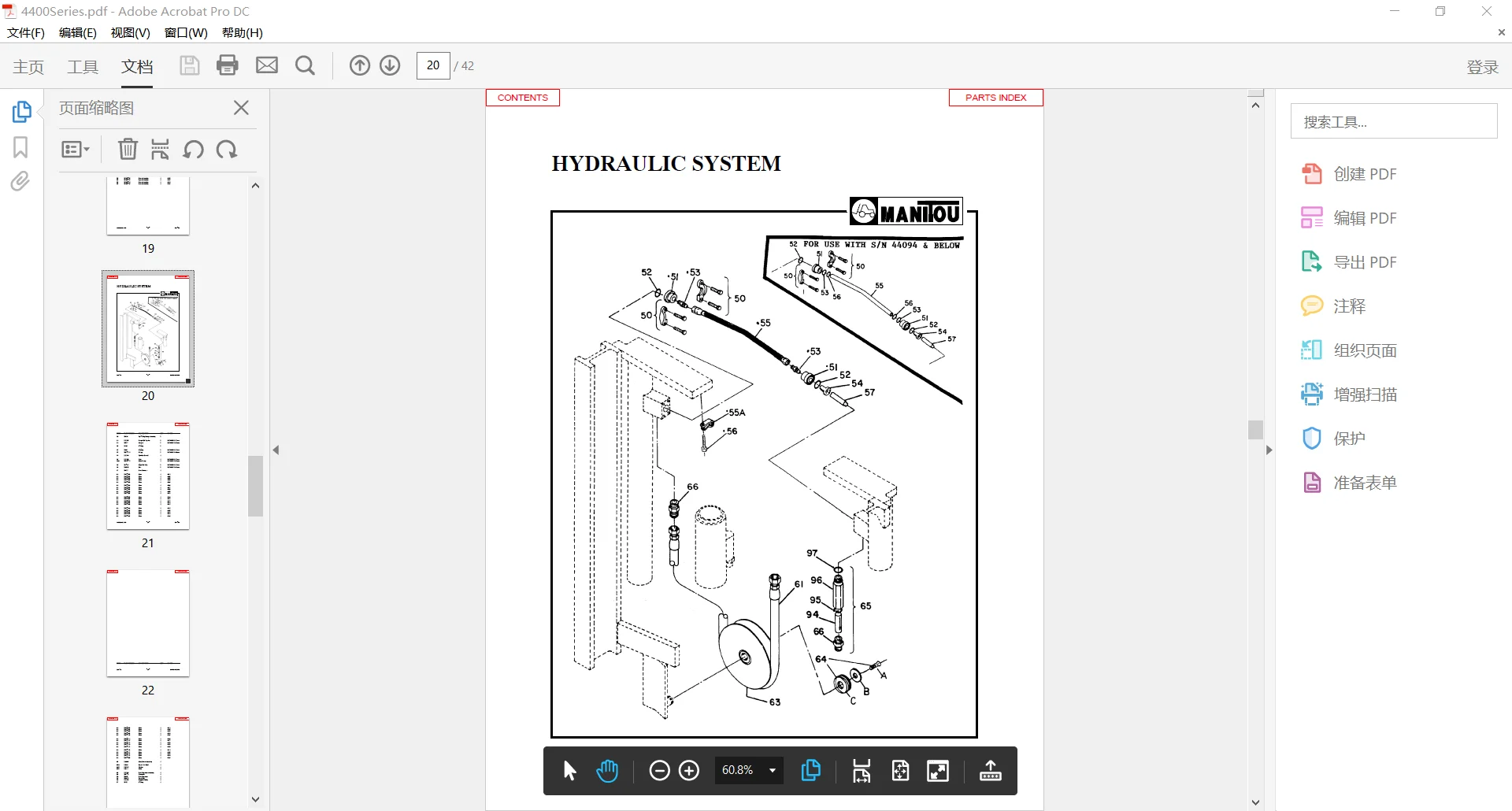Open 保护 protect tool
Screen dimensions: 1512x811
pos(1332,439)
